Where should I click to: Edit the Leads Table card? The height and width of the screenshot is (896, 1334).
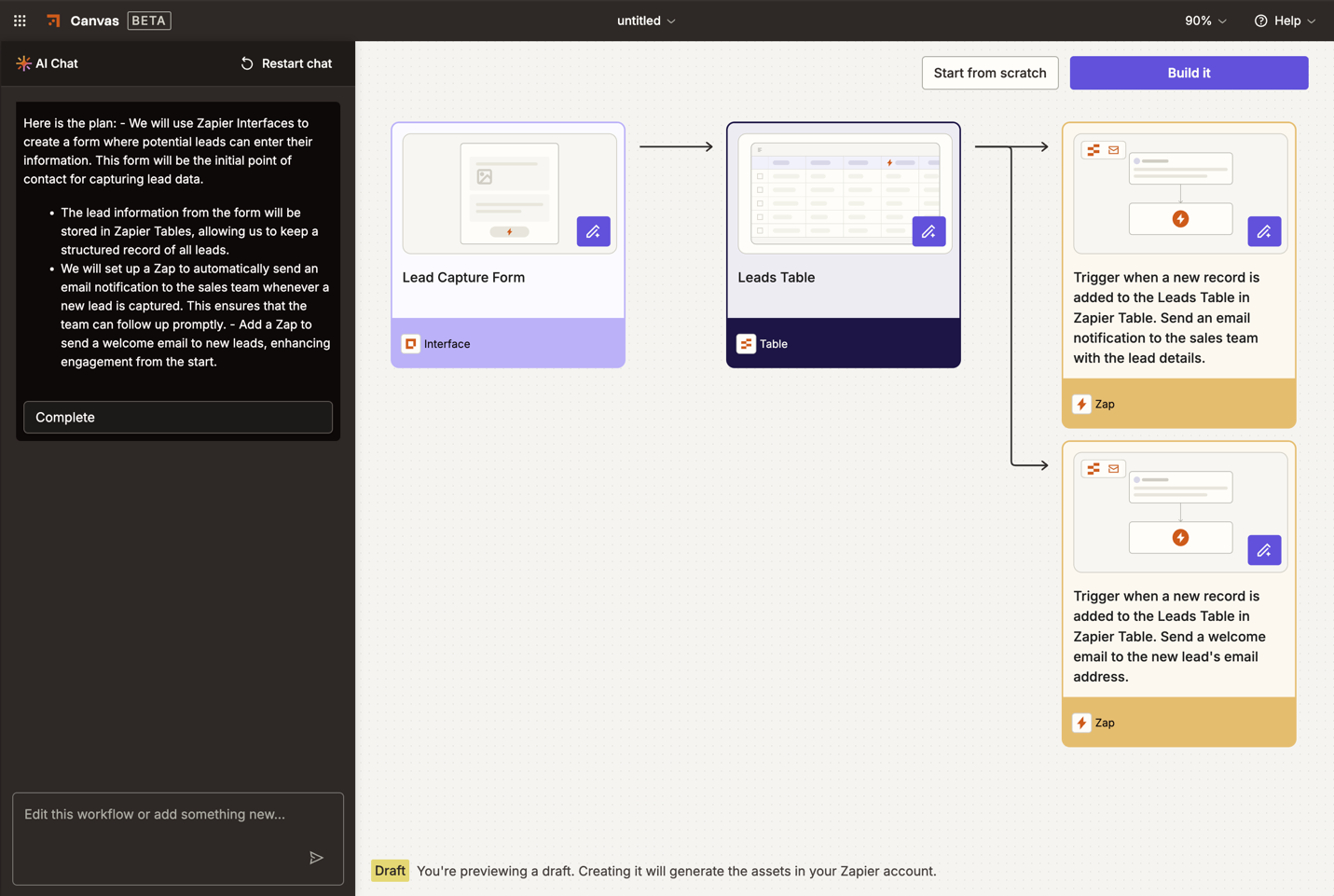point(928,231)
